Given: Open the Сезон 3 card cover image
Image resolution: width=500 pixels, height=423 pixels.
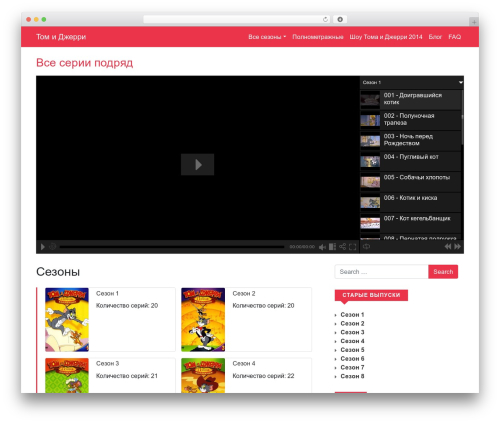Looking at the screenshot, I should coord(67,375).
